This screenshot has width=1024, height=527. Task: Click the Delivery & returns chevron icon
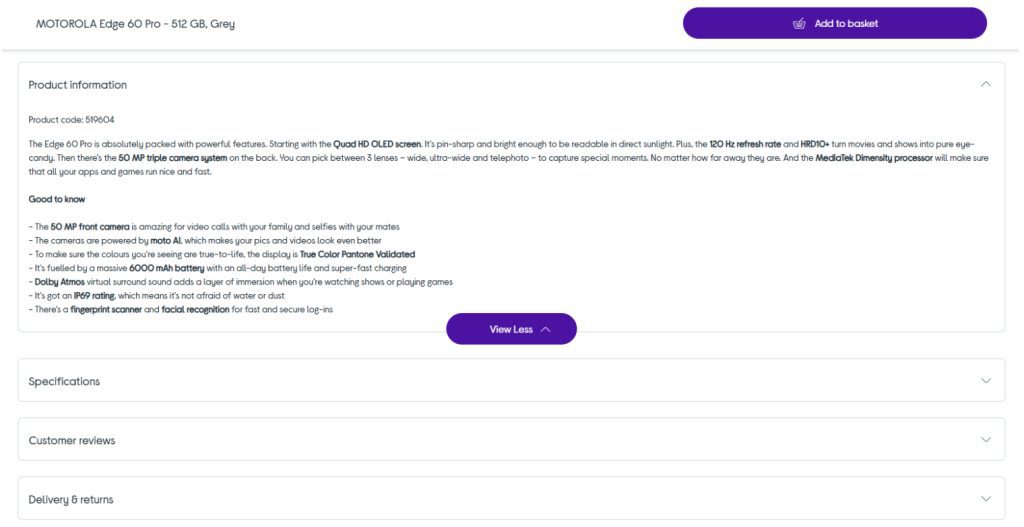tap(986, 499)
